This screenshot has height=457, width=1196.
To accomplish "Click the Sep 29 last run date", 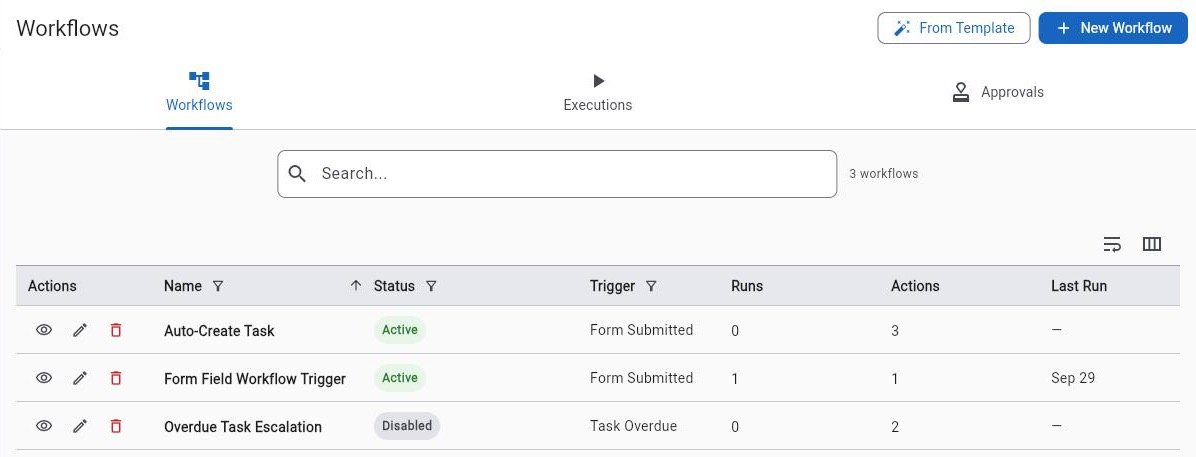I will (x=1072, y=378).
